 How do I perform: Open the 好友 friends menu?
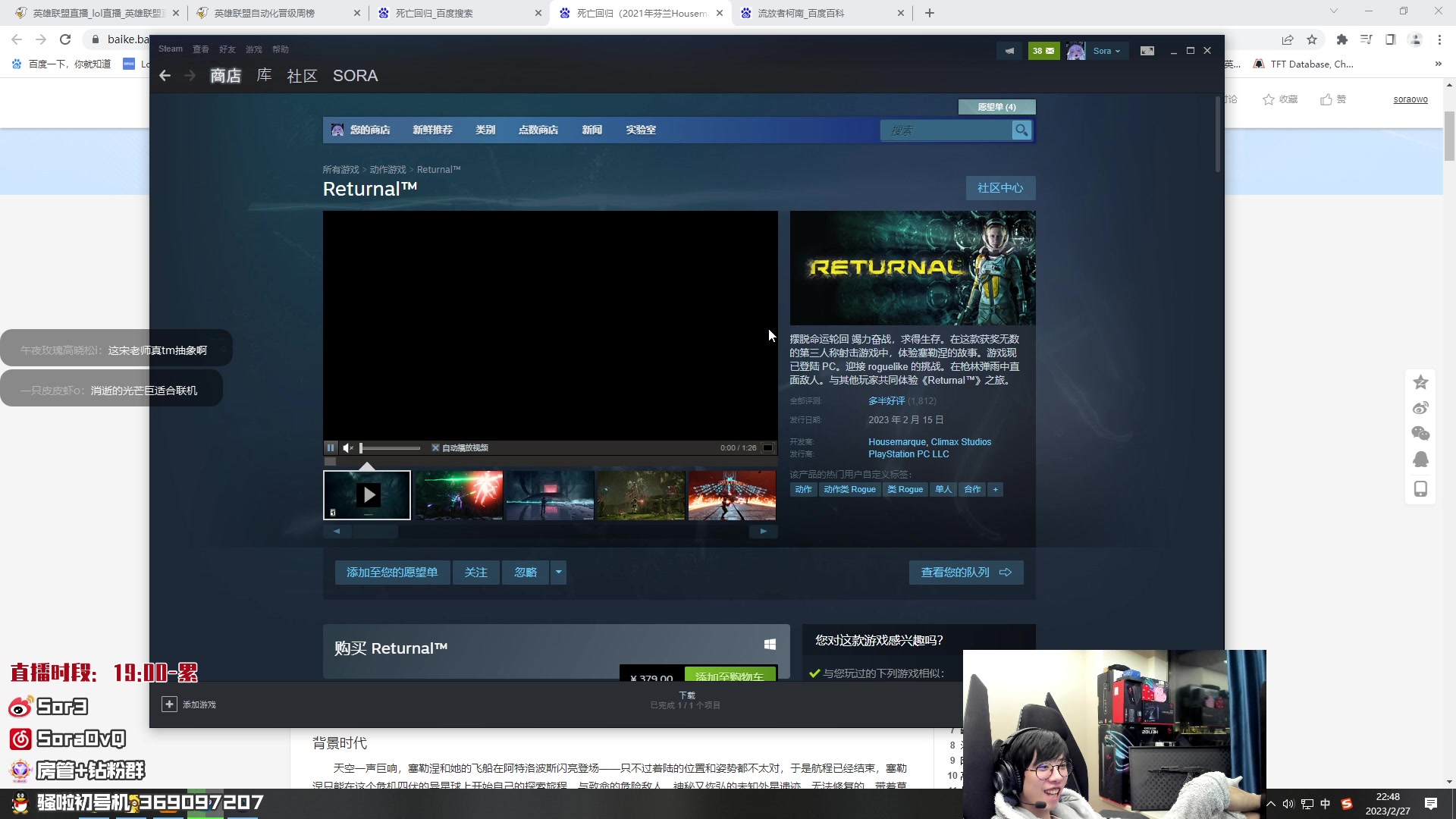(227, 49)
